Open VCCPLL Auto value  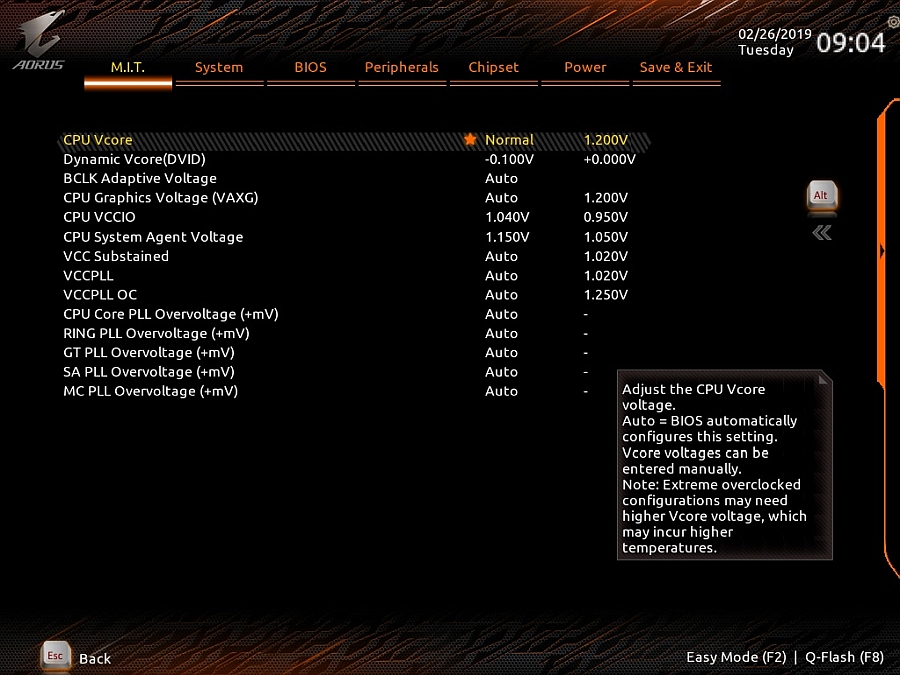pyautogui.click(x=501, y=276)
